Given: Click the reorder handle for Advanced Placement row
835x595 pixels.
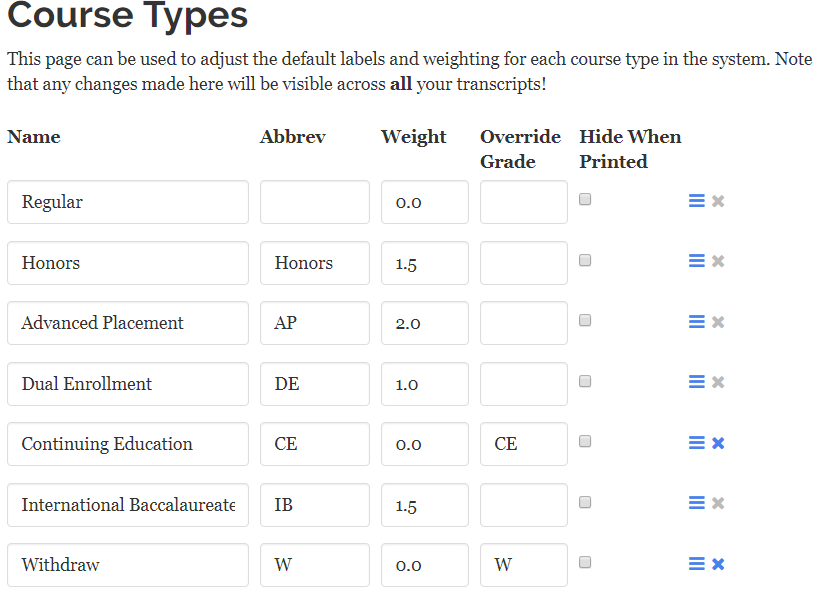Looking at the screenshot, I should (x=696, y=322).
